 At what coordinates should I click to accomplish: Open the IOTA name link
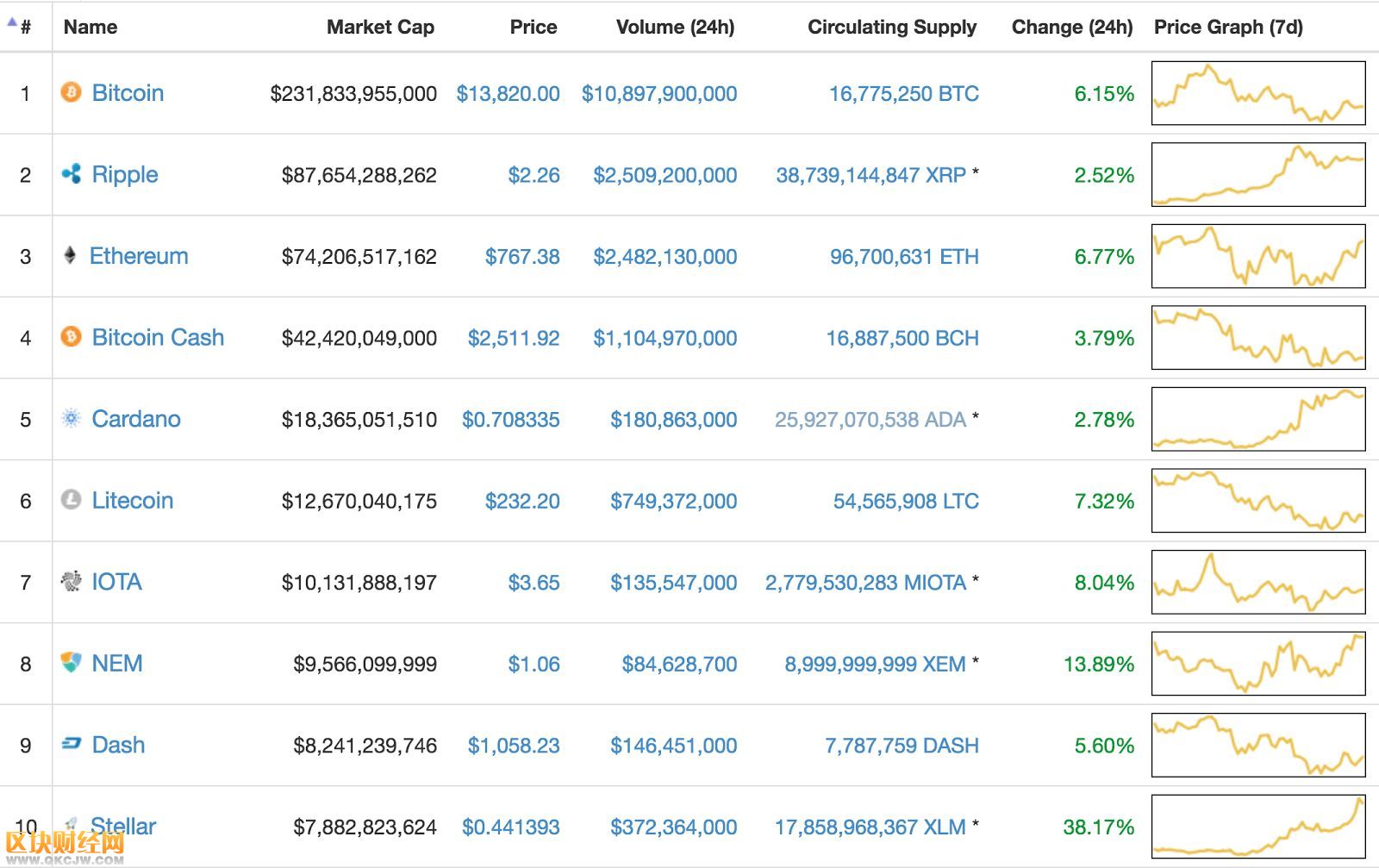pos(116,582)
